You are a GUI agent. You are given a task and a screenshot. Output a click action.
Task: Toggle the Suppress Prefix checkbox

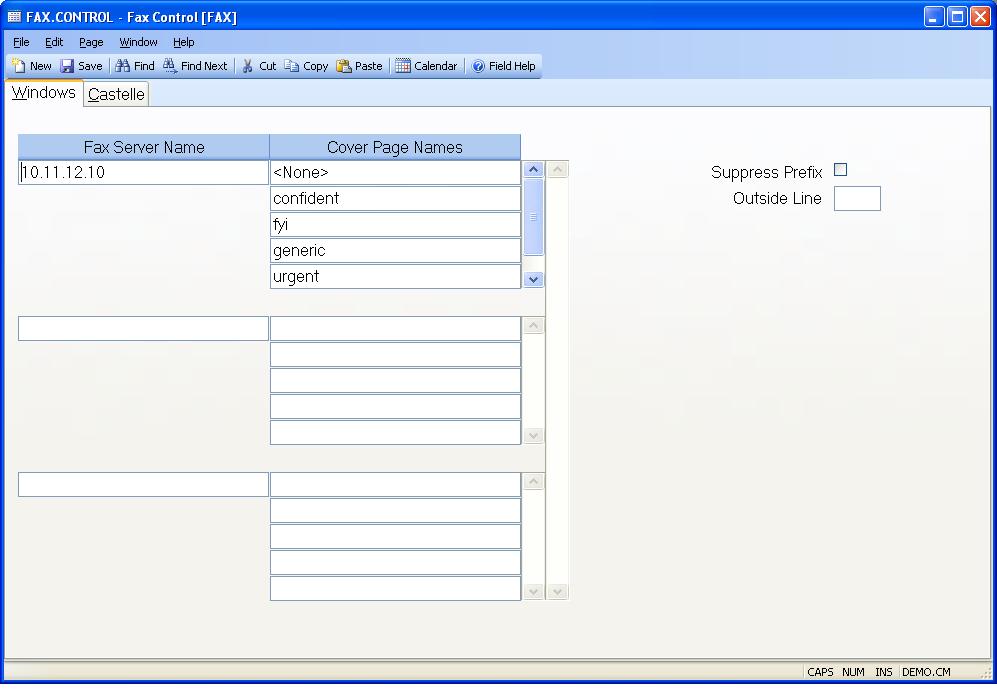pos(841,170)
